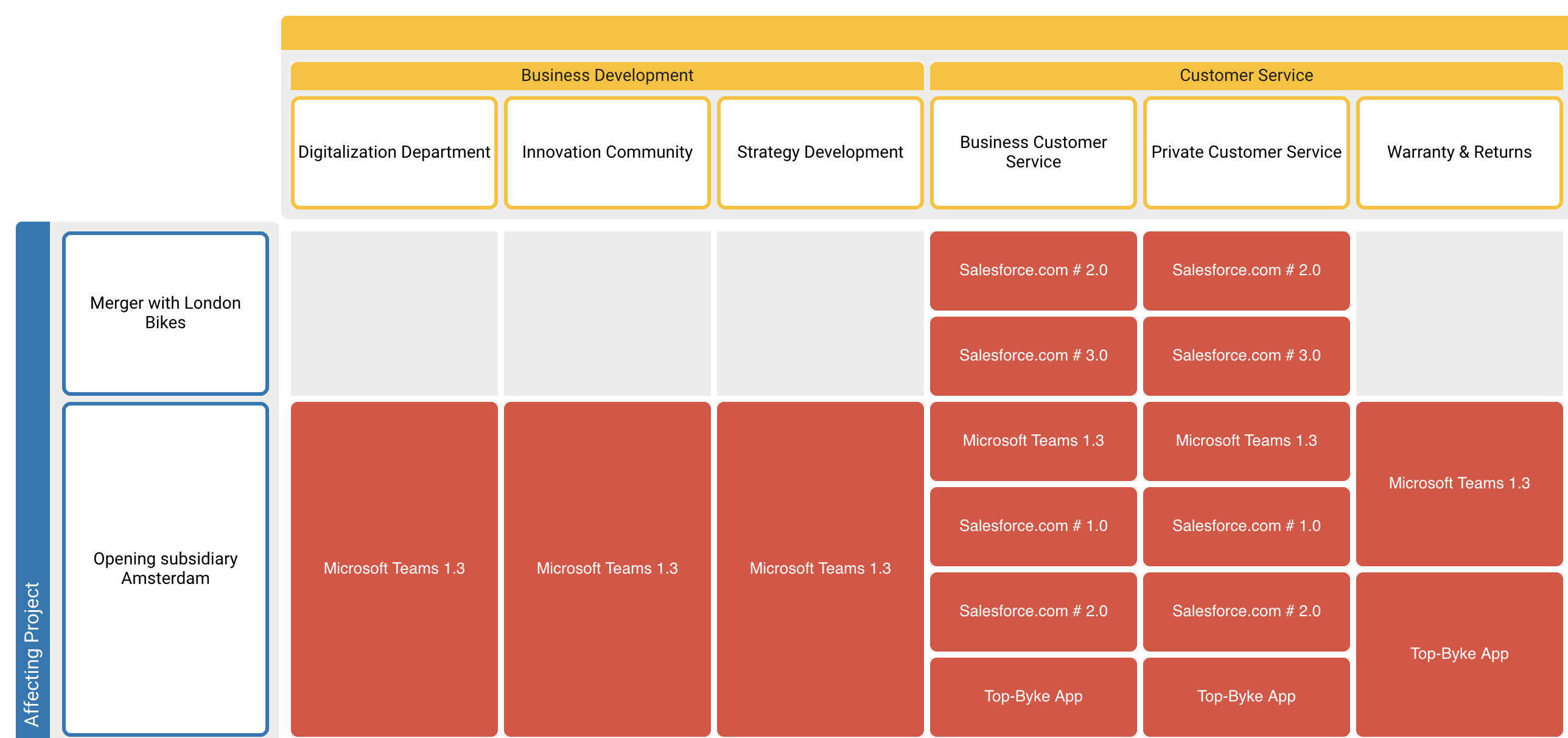The width and height of the screenshot is (1568, 738).
Task: Select the Opening subsidiary Amsterdam row
Action: point(166,569)
